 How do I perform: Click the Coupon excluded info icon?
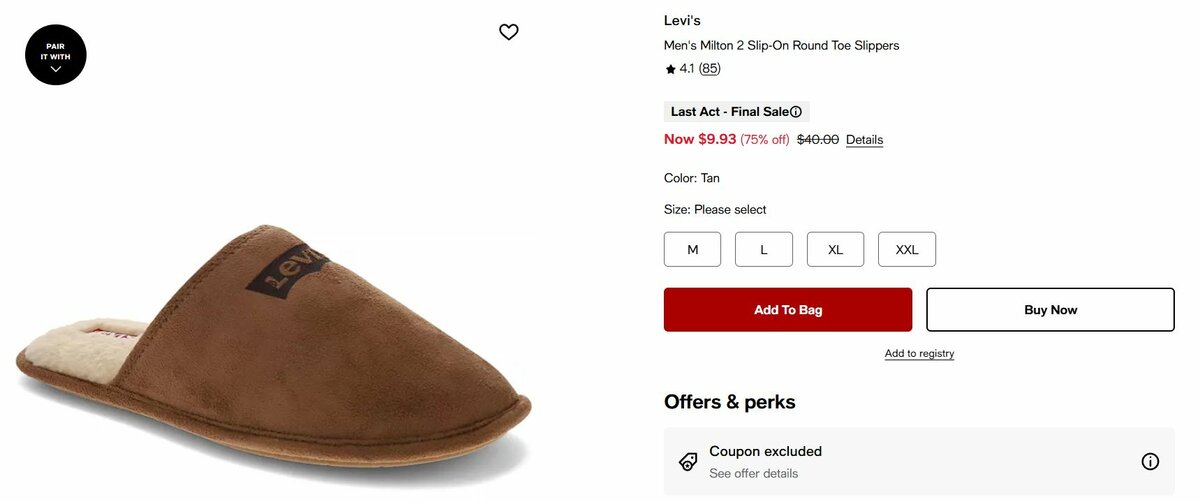(x=1150, y=462)
